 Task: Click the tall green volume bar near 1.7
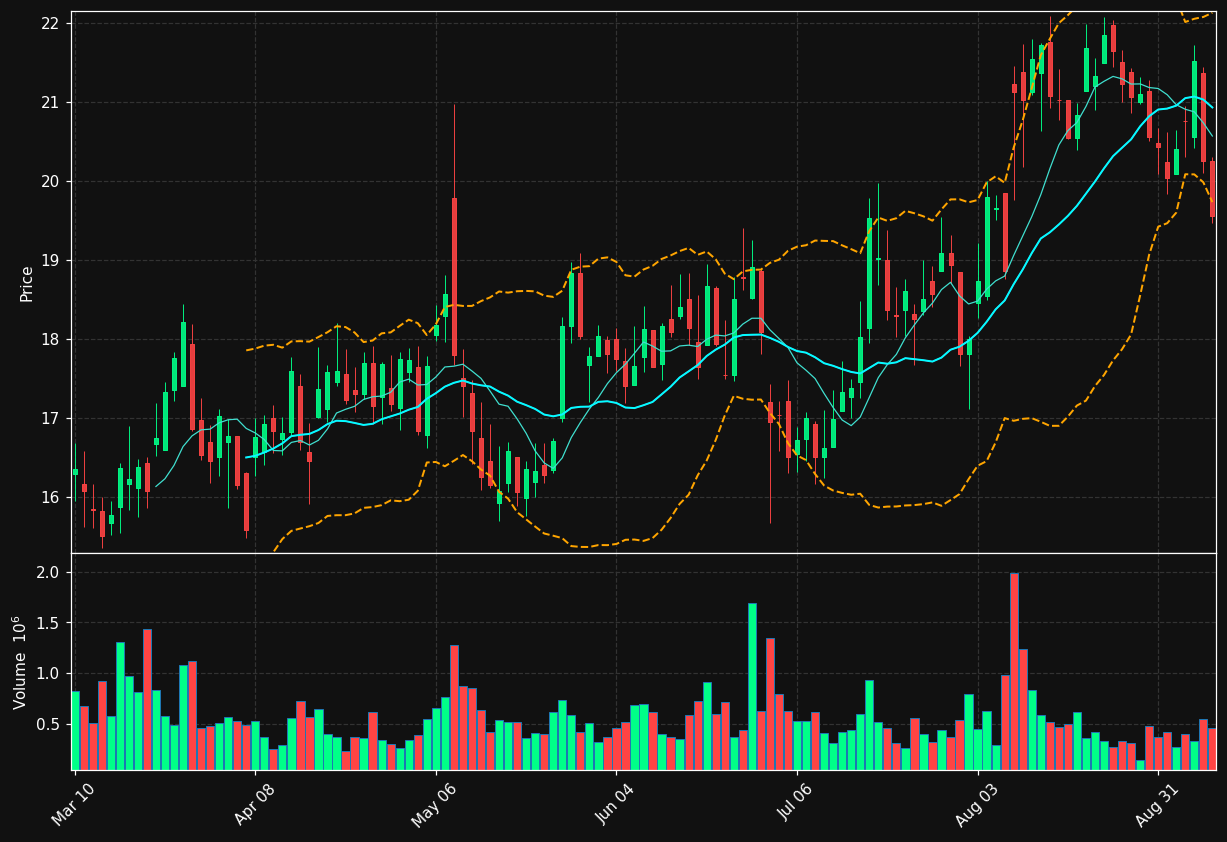click(752, 686)
